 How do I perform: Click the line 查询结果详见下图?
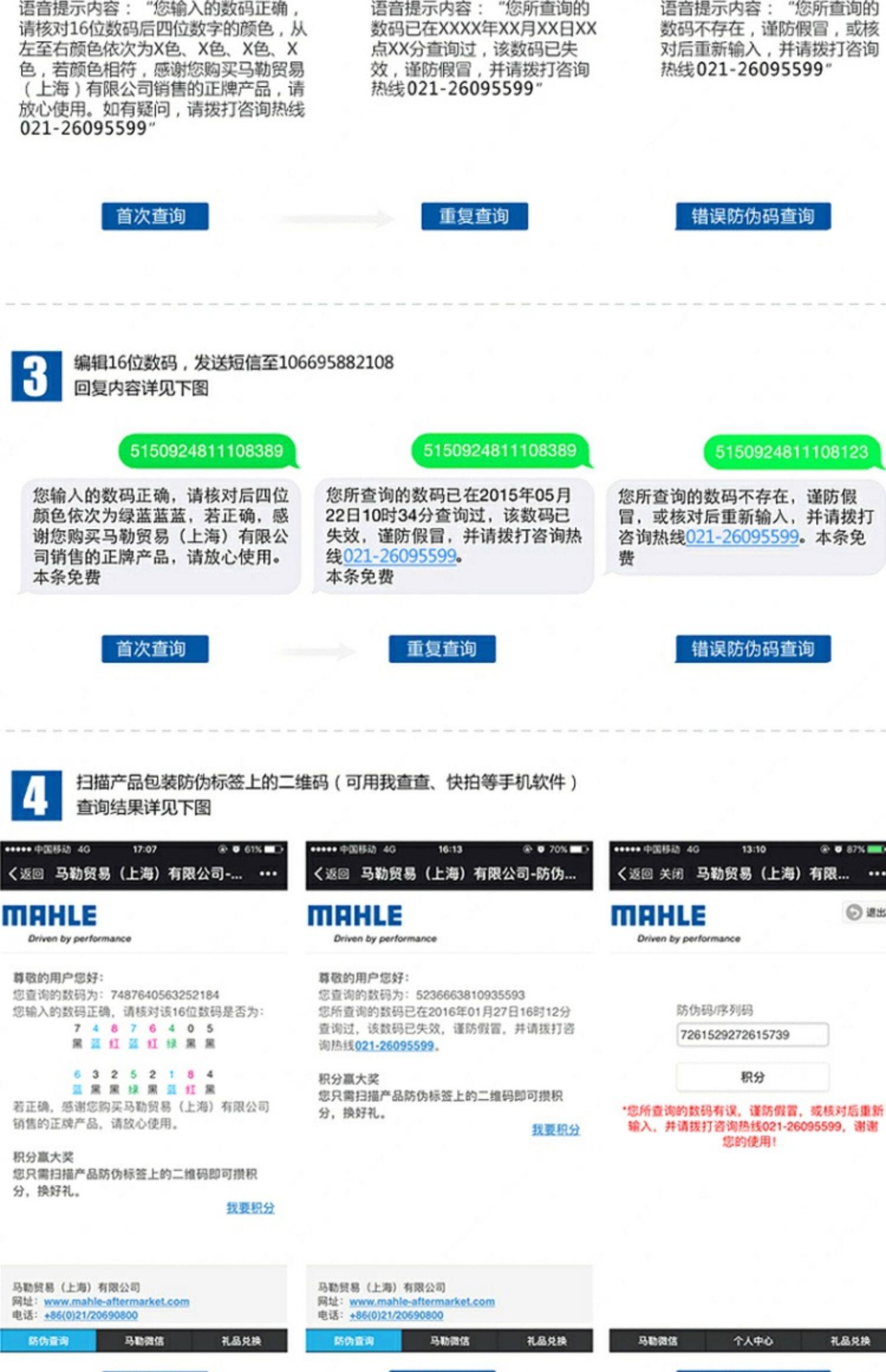pos(144,807)
